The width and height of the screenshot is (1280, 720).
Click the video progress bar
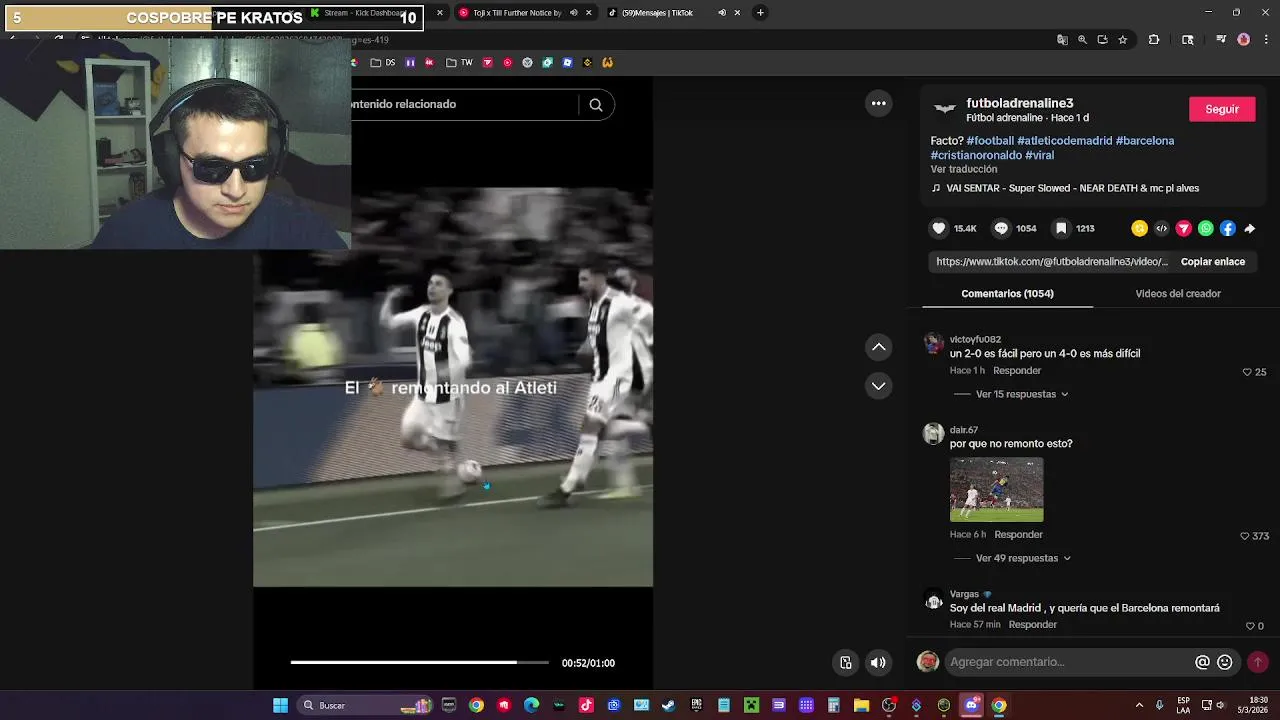[419, 662]
